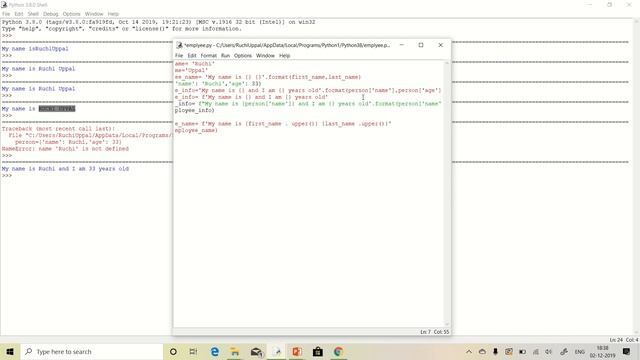Click the NameError line in Shell
640x360 pixels.
65,149
